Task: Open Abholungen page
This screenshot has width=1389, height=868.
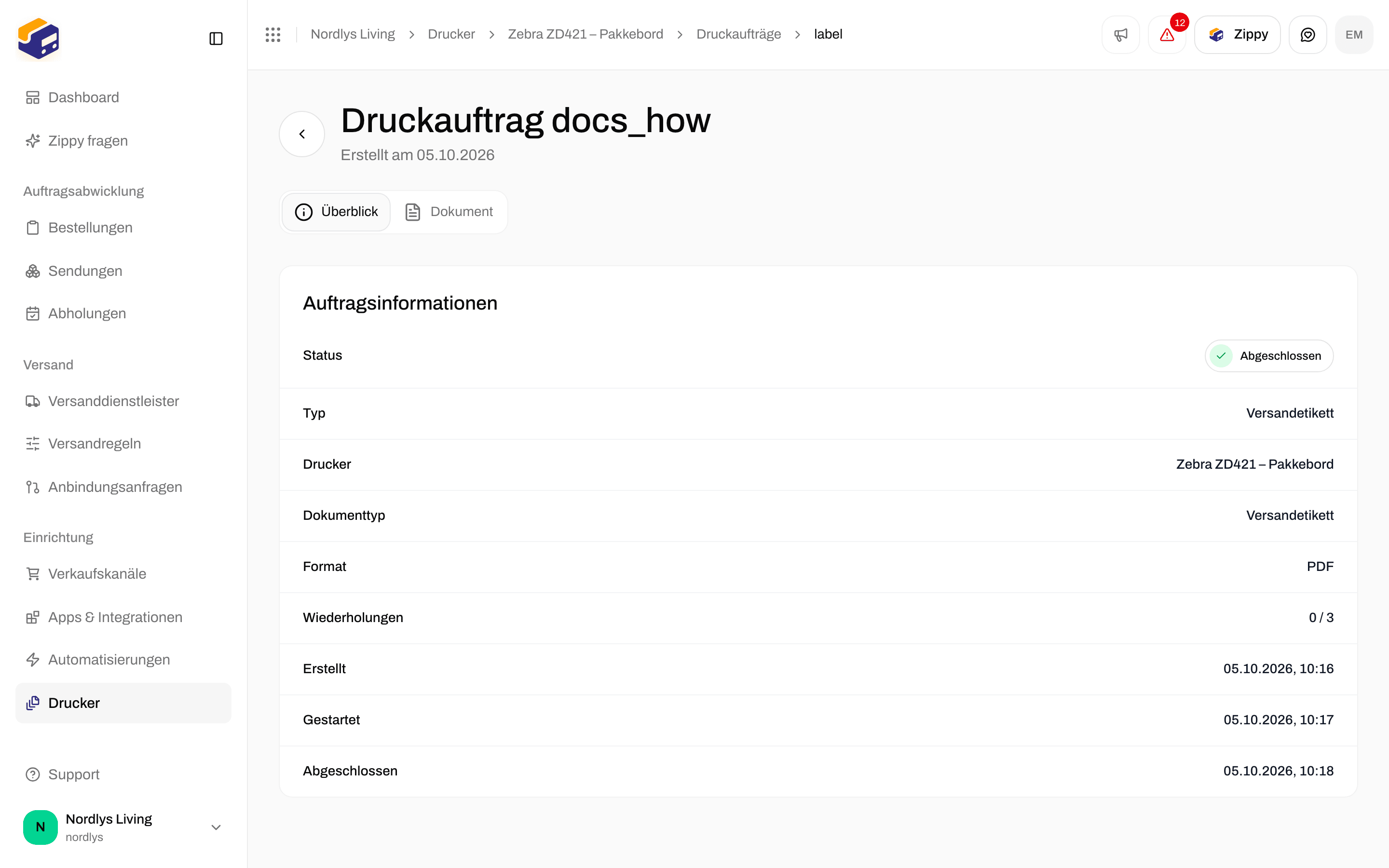Action: pos(123,313)
